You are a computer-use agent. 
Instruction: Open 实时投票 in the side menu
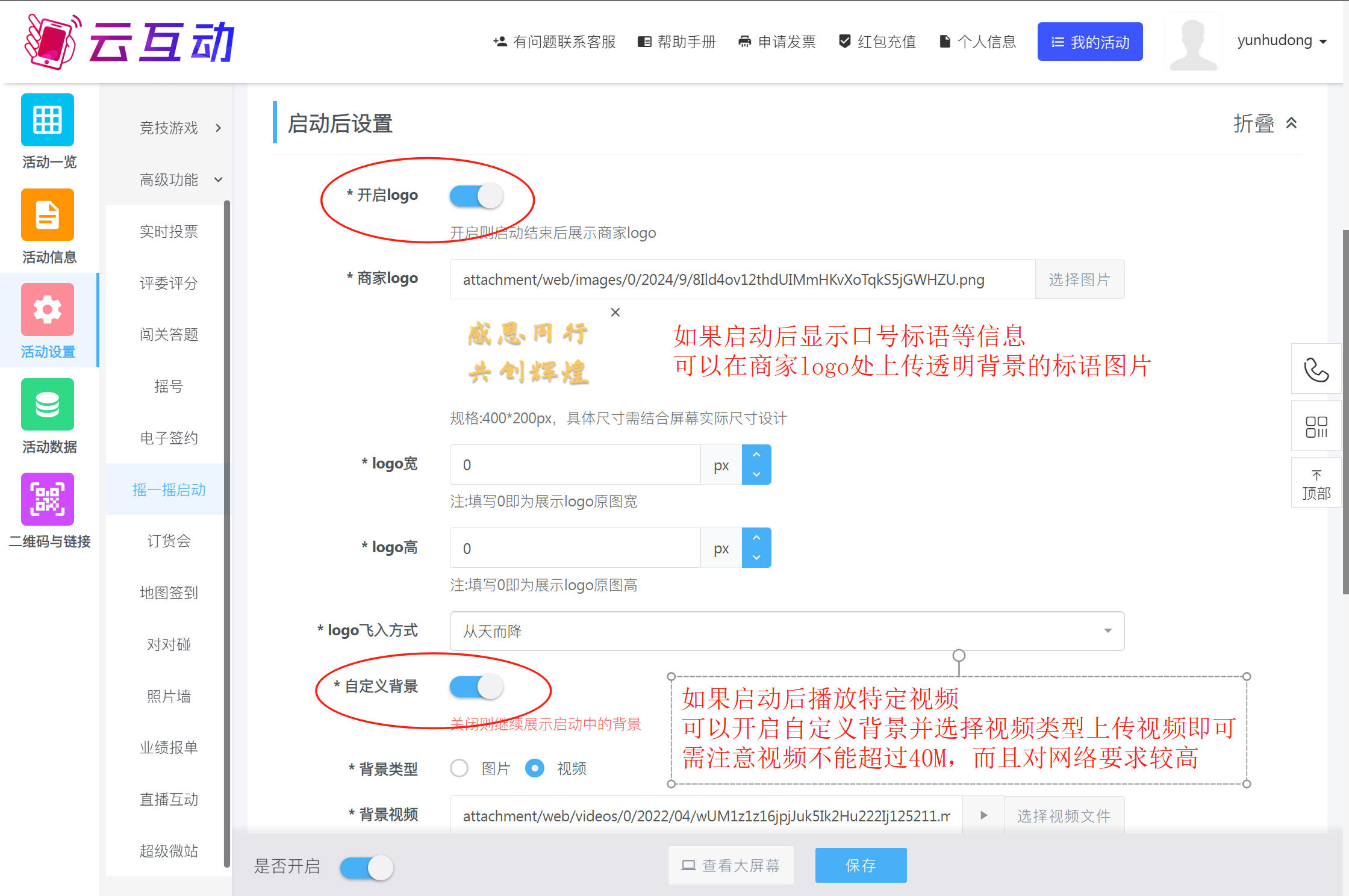tap(169, 231)
